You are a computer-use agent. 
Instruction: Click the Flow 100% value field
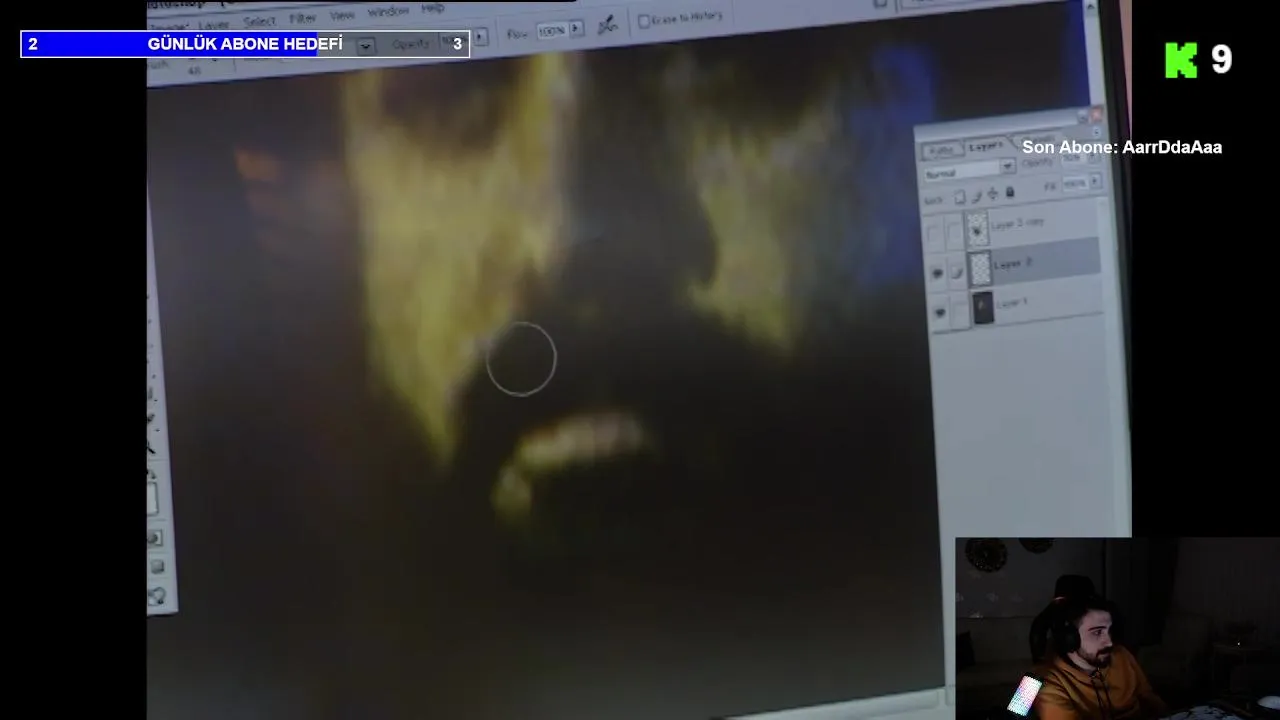tap(552, 31)
